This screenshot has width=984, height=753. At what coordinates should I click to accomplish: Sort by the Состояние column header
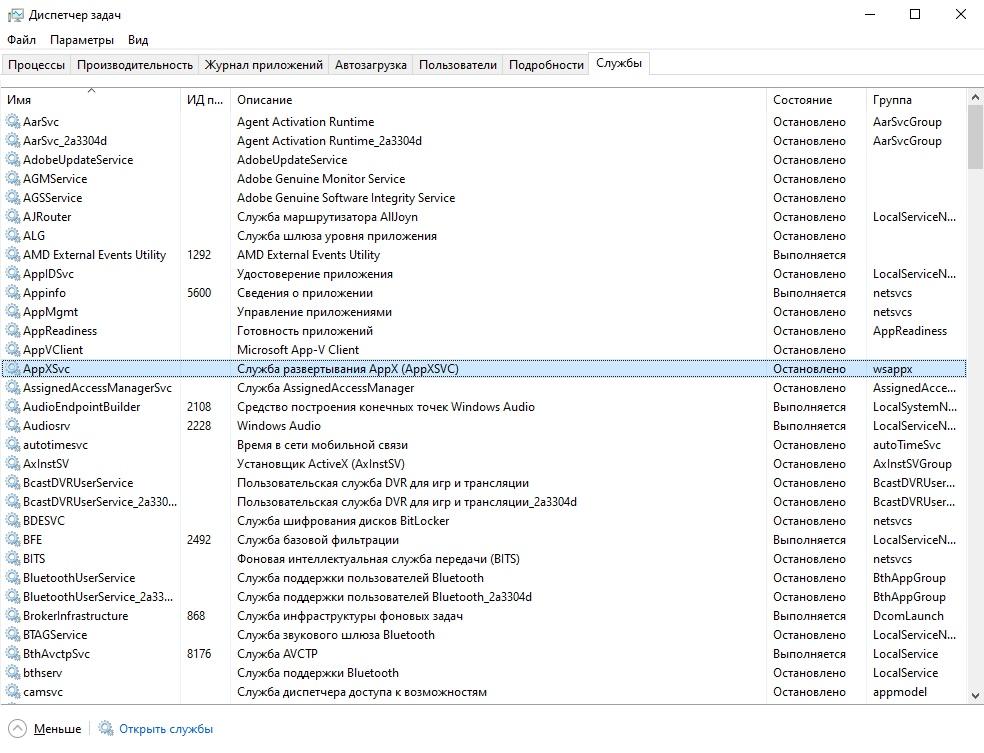pos(816,99)
